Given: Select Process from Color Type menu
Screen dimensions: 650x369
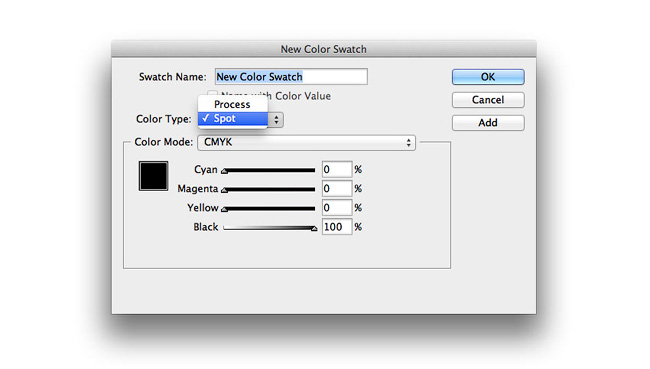Looking at the screenshot, I should (x=233, y=104).
